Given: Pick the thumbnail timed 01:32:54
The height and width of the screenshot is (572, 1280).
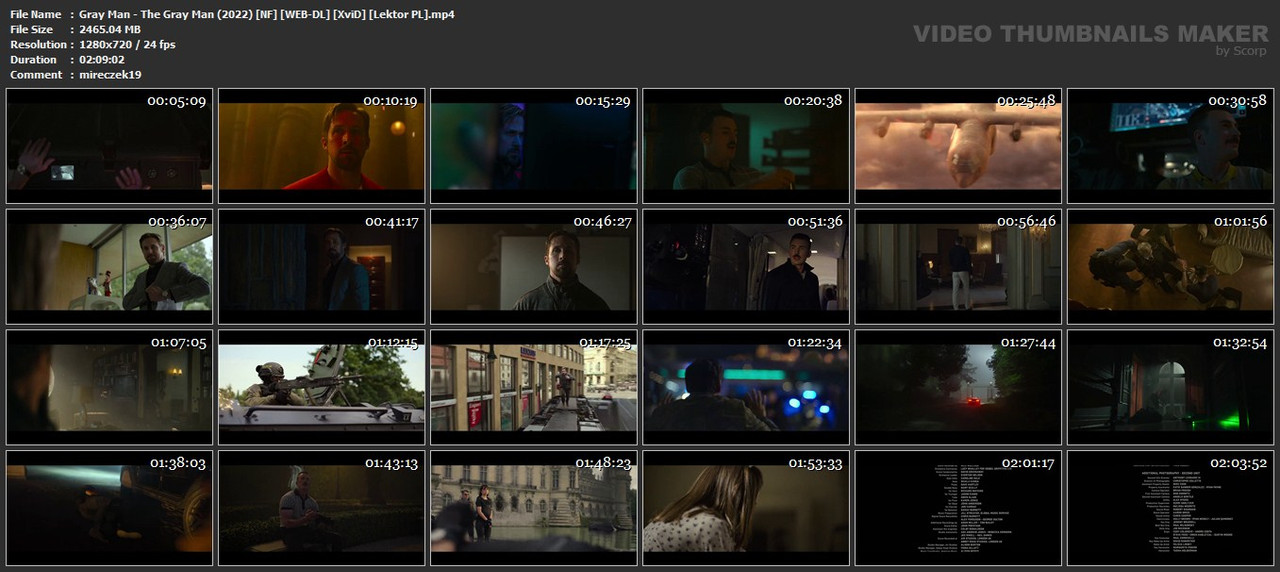Looking at the screenshot, I should pos(1170,387).
